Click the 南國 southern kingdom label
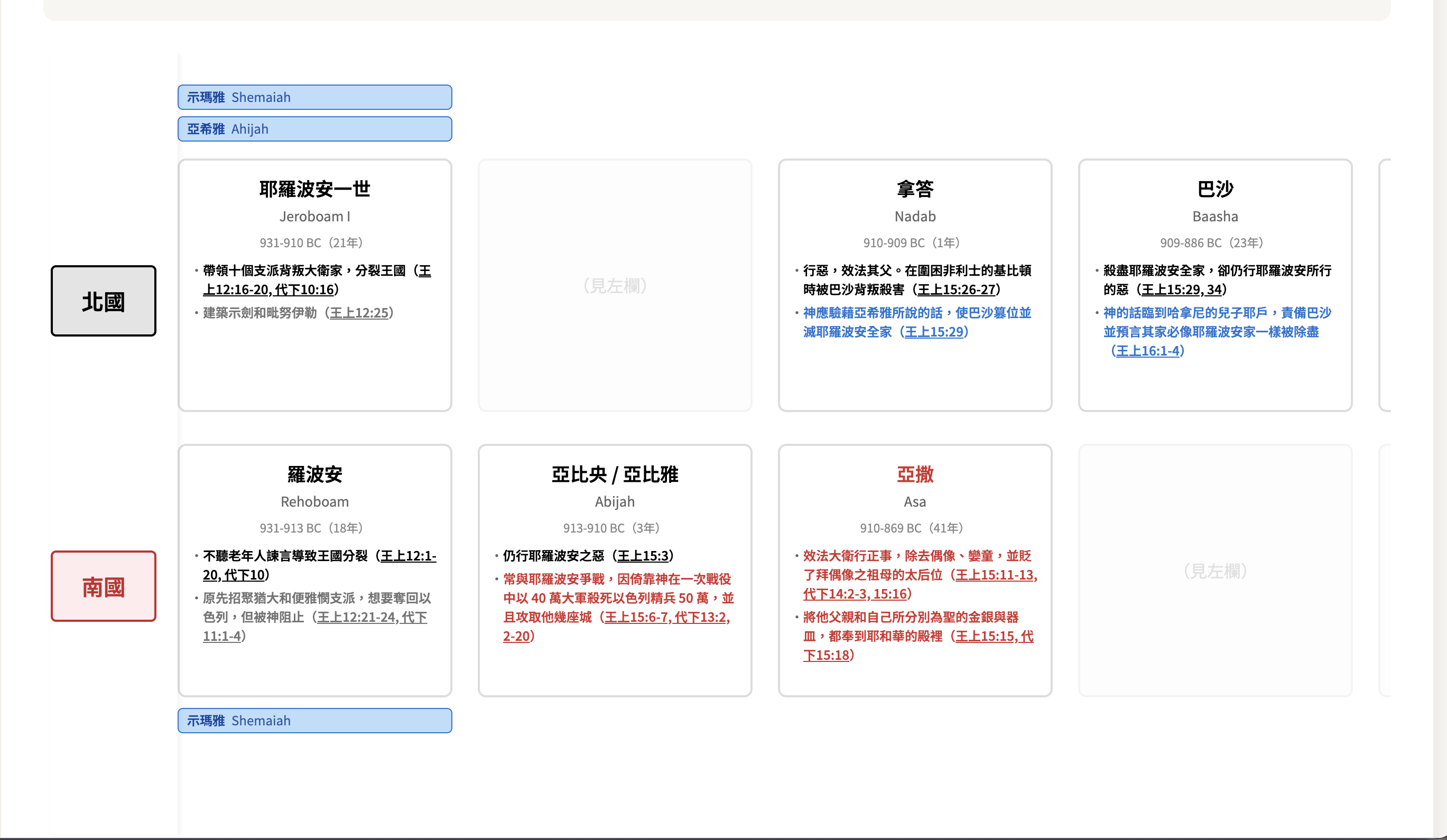The width and height of the screenshot is (1447, 840). [104, 586]
